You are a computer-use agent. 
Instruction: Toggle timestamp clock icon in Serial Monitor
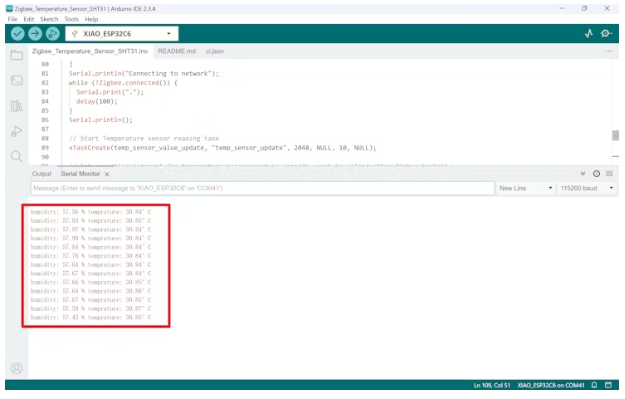596,174
